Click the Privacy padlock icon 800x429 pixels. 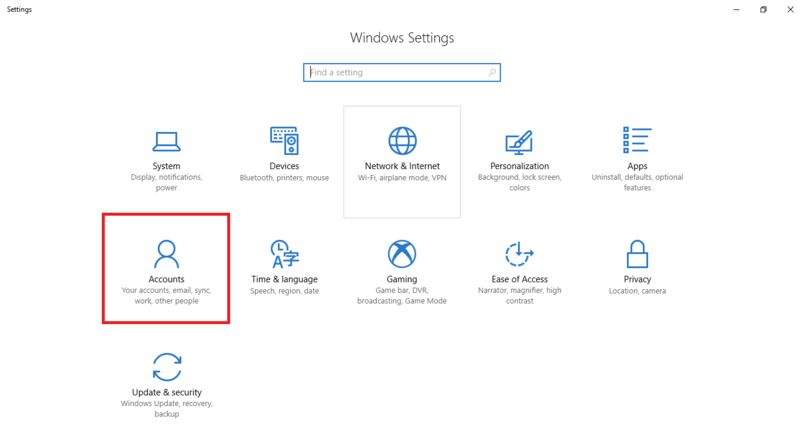tap(637, 253)
